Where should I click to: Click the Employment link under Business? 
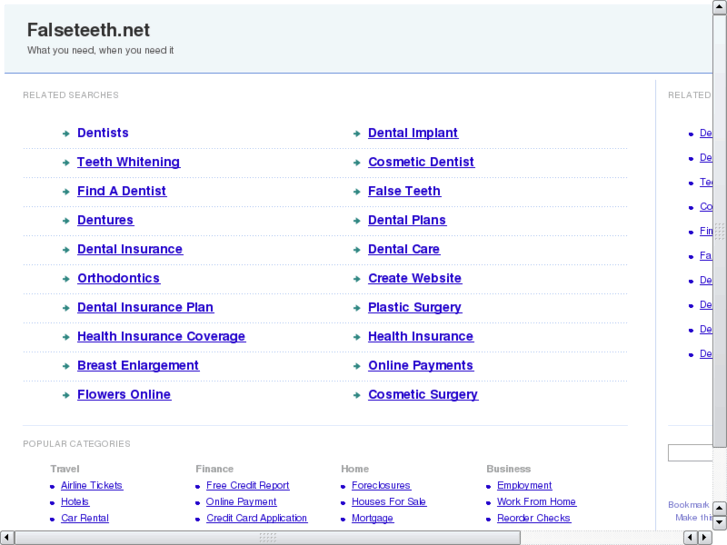524,486
